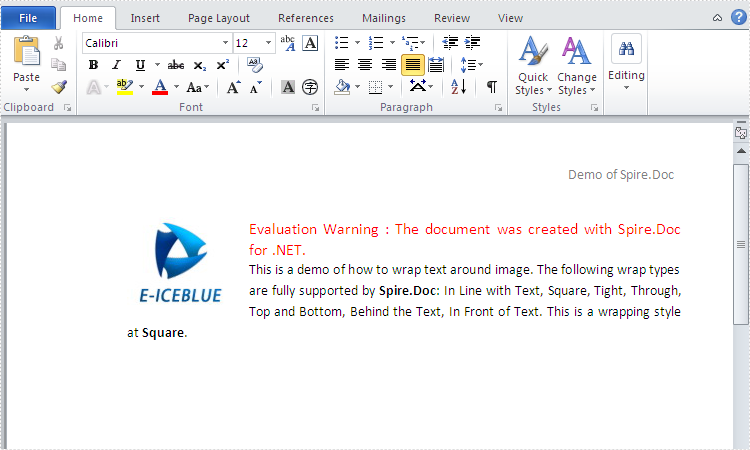Click the Cut scissors icon
This screenshot has width=750, height=450.
pos(58,43)
